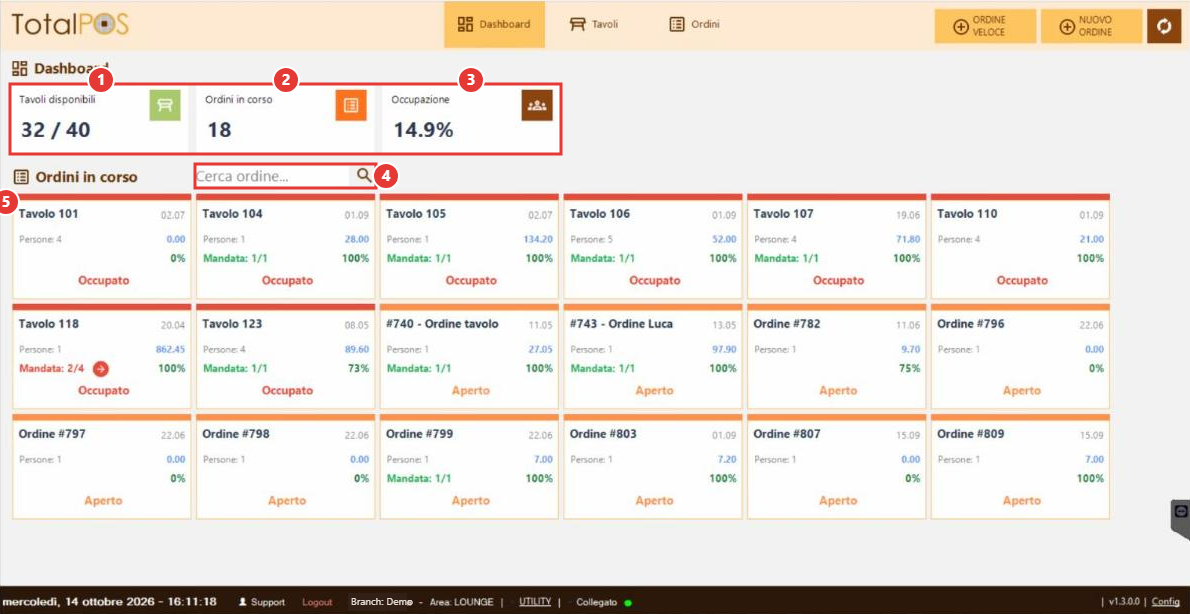
Task: Open the Tavoli tab
Action: pyautogui.click(x=594, y=24)
